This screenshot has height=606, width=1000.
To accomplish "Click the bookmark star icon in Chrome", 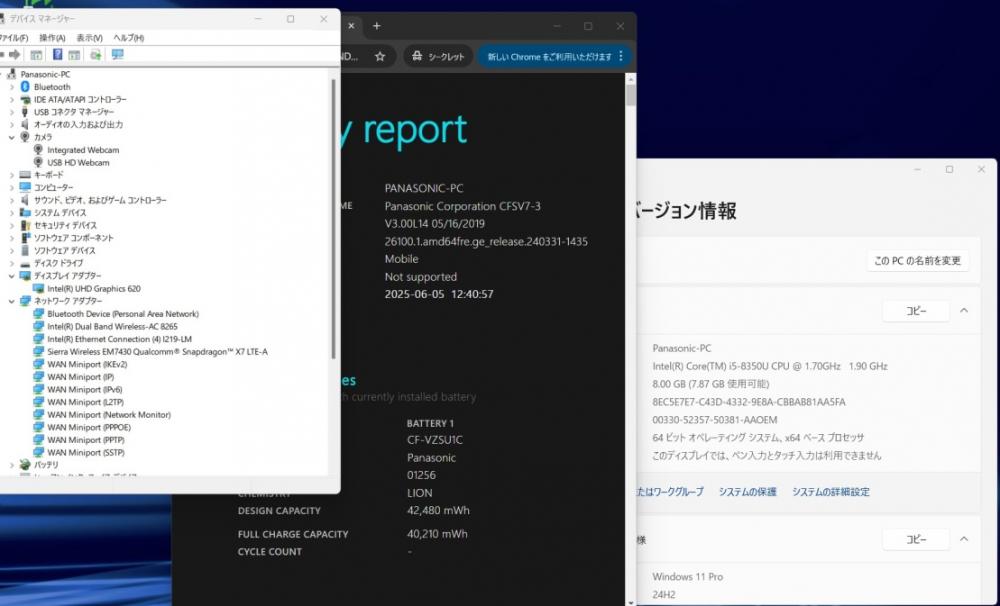I will click(380, 57).
